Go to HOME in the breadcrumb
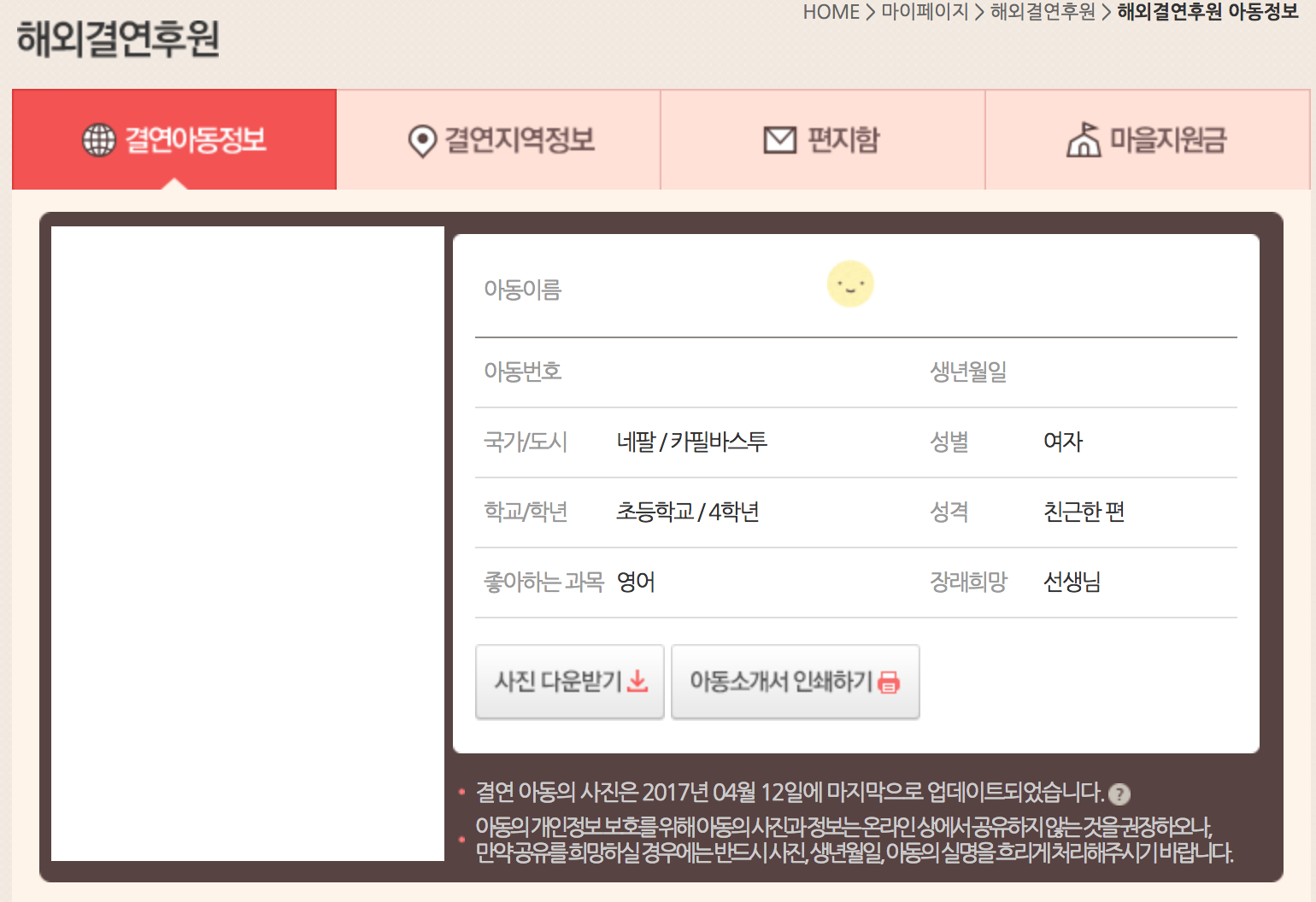Image resolution: width=1316 pixels, height=902 pixels. coord(831,12)
